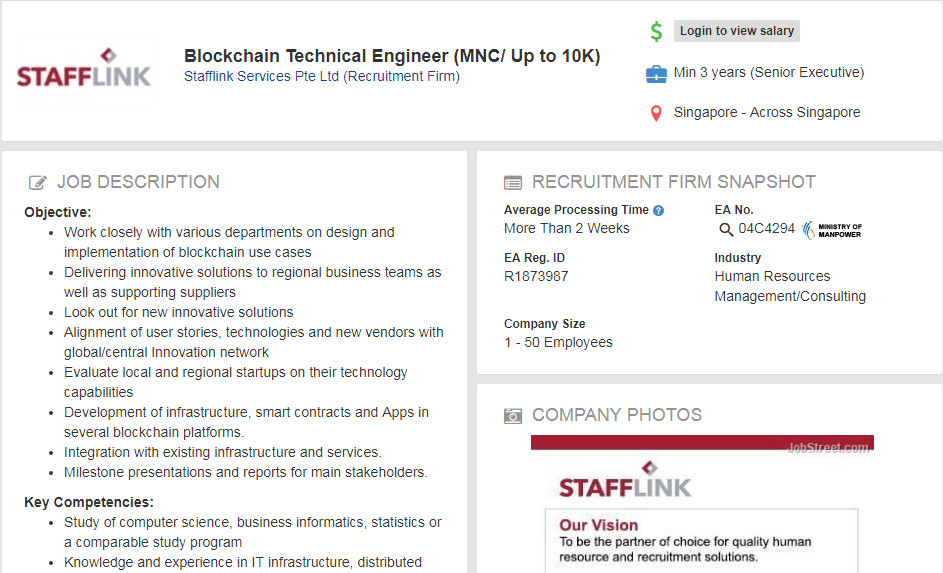Click the Blockchain Technical Engineer job title

392,56
